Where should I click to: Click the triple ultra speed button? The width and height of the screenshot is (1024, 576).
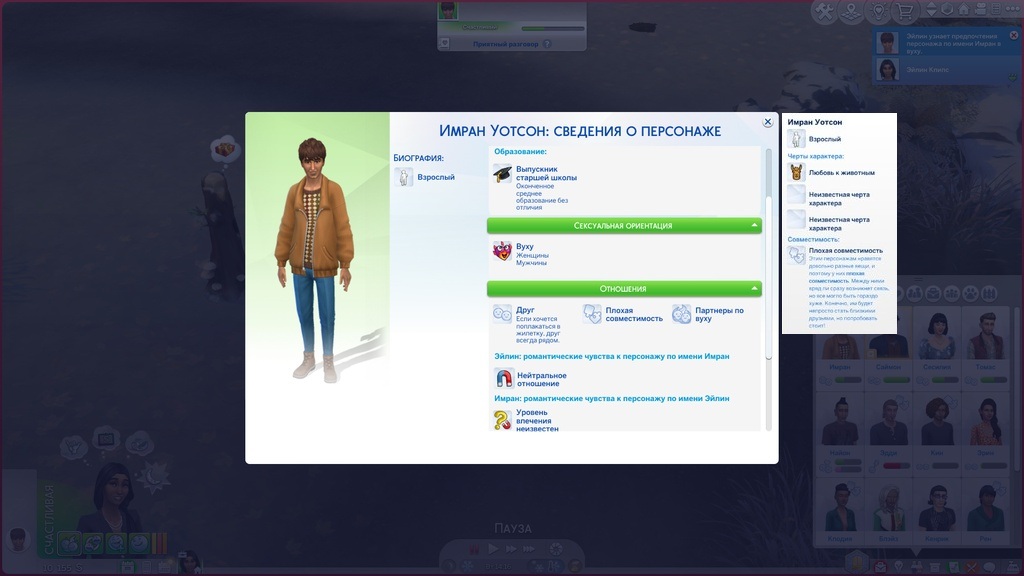pyautogui.click(x=529, y=549)
